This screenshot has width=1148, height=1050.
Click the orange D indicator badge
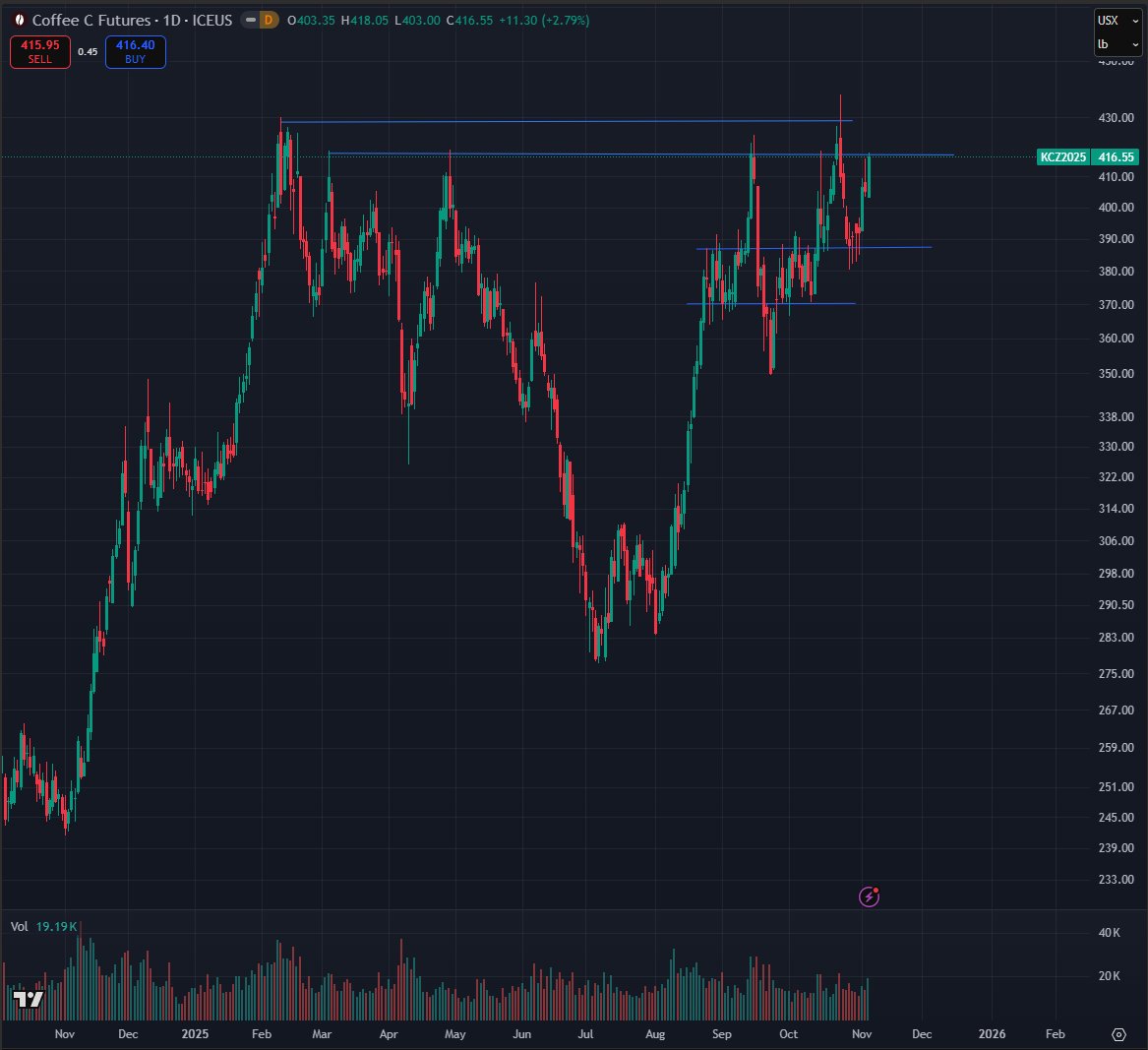pyautogui.click(x=267, y=19)
